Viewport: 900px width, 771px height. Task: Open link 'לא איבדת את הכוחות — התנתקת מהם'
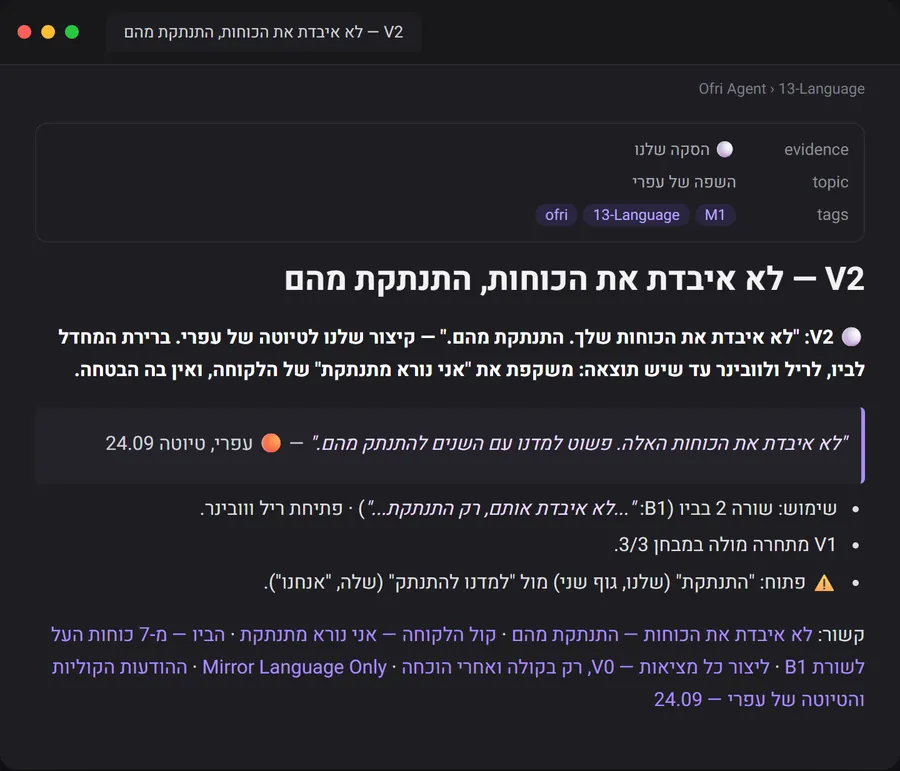pyautogui.click(x=662, y=635)
